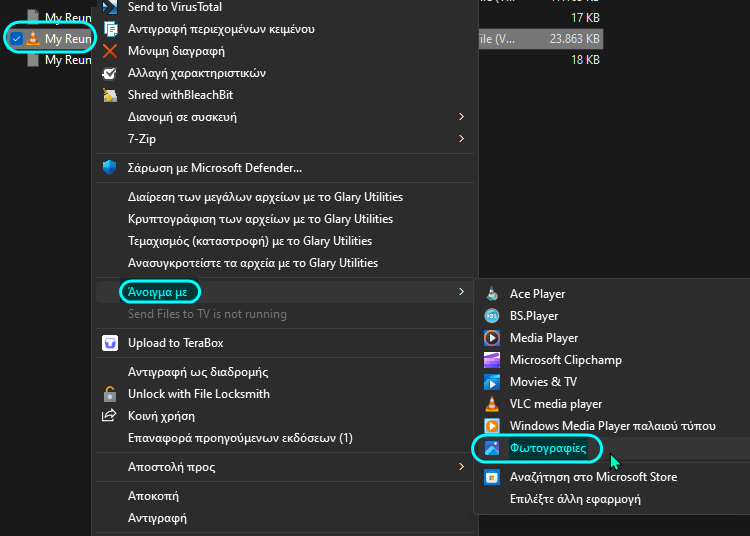750x536 pixels.
Task: Click the TeraBox upload icon
Action: pyautogui.click(x=110, y=343)
